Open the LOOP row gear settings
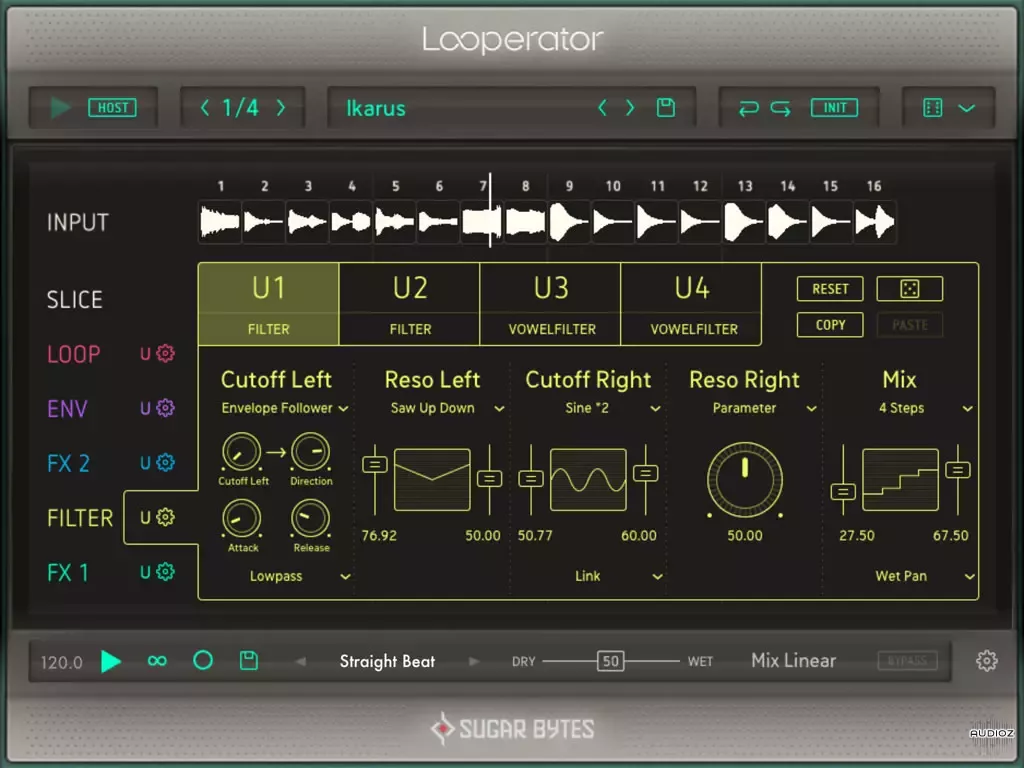 click(166, 353)
